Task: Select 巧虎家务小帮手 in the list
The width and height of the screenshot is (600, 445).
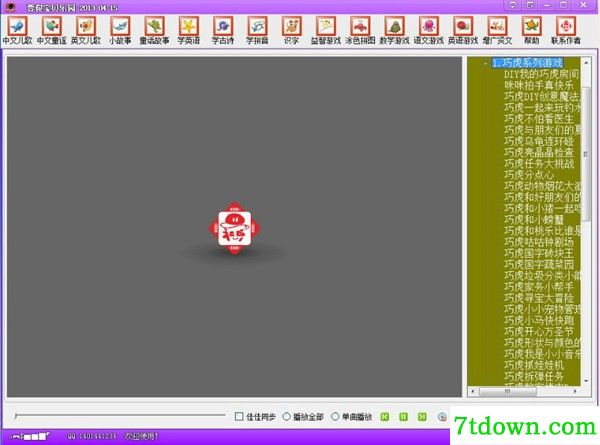Action: (x=539, y=287)
